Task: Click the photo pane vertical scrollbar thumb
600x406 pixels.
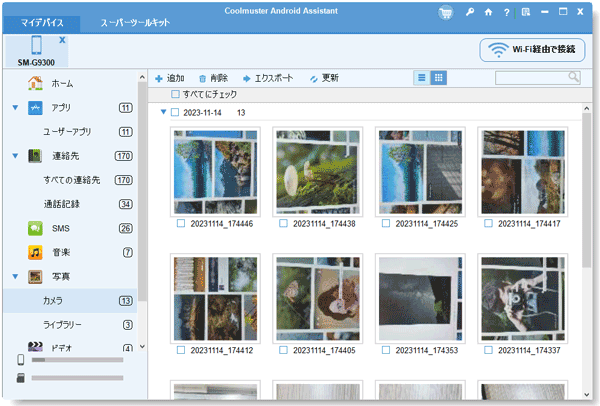Action: tap(587, 191)
